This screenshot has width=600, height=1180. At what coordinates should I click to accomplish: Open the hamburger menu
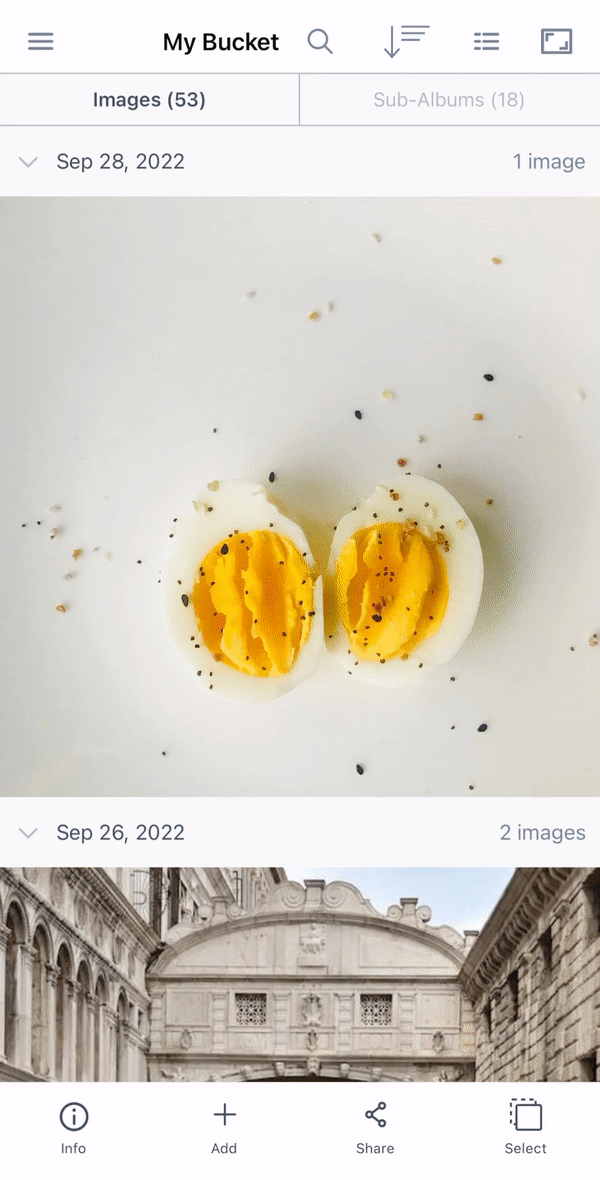pyautogui.click(x=41, y=41)
